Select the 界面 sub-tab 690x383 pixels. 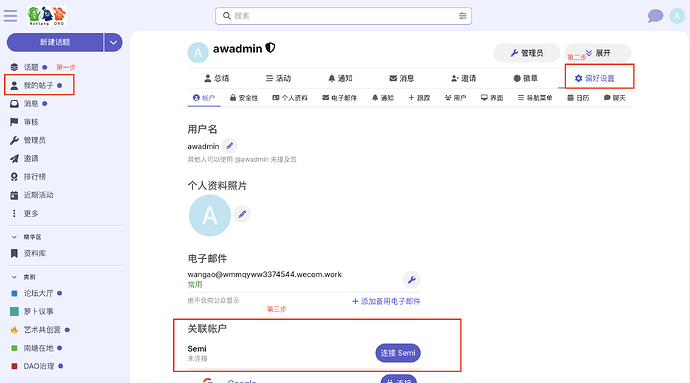tap(492, 98)
